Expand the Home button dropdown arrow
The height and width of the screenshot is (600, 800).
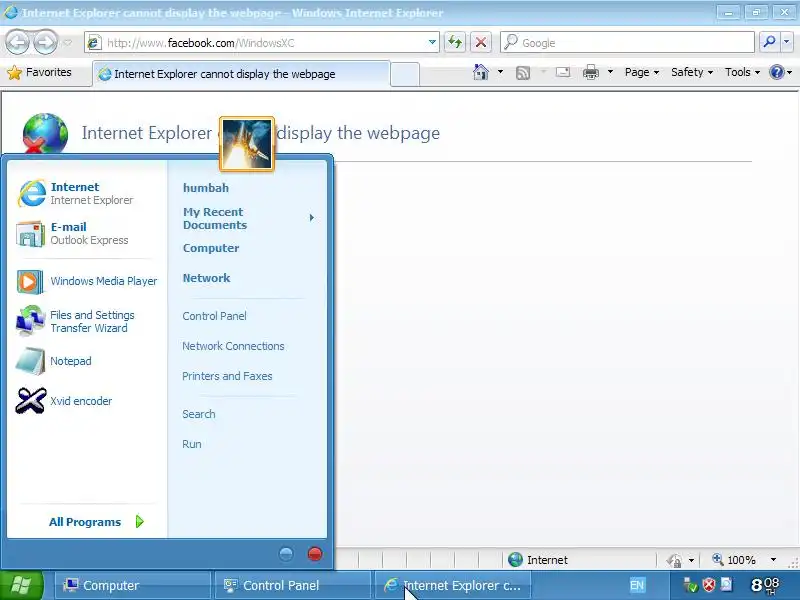pos(501,72)
